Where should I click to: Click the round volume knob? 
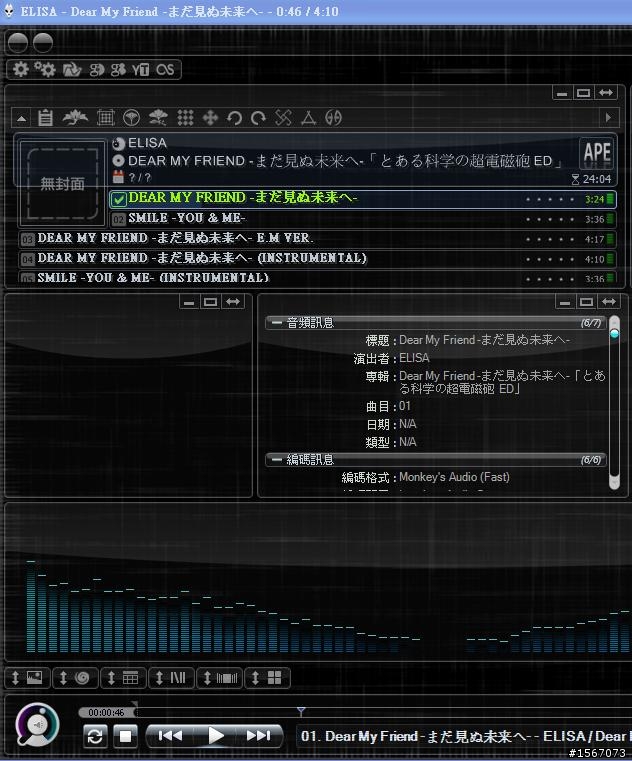(x=37, y=725)
